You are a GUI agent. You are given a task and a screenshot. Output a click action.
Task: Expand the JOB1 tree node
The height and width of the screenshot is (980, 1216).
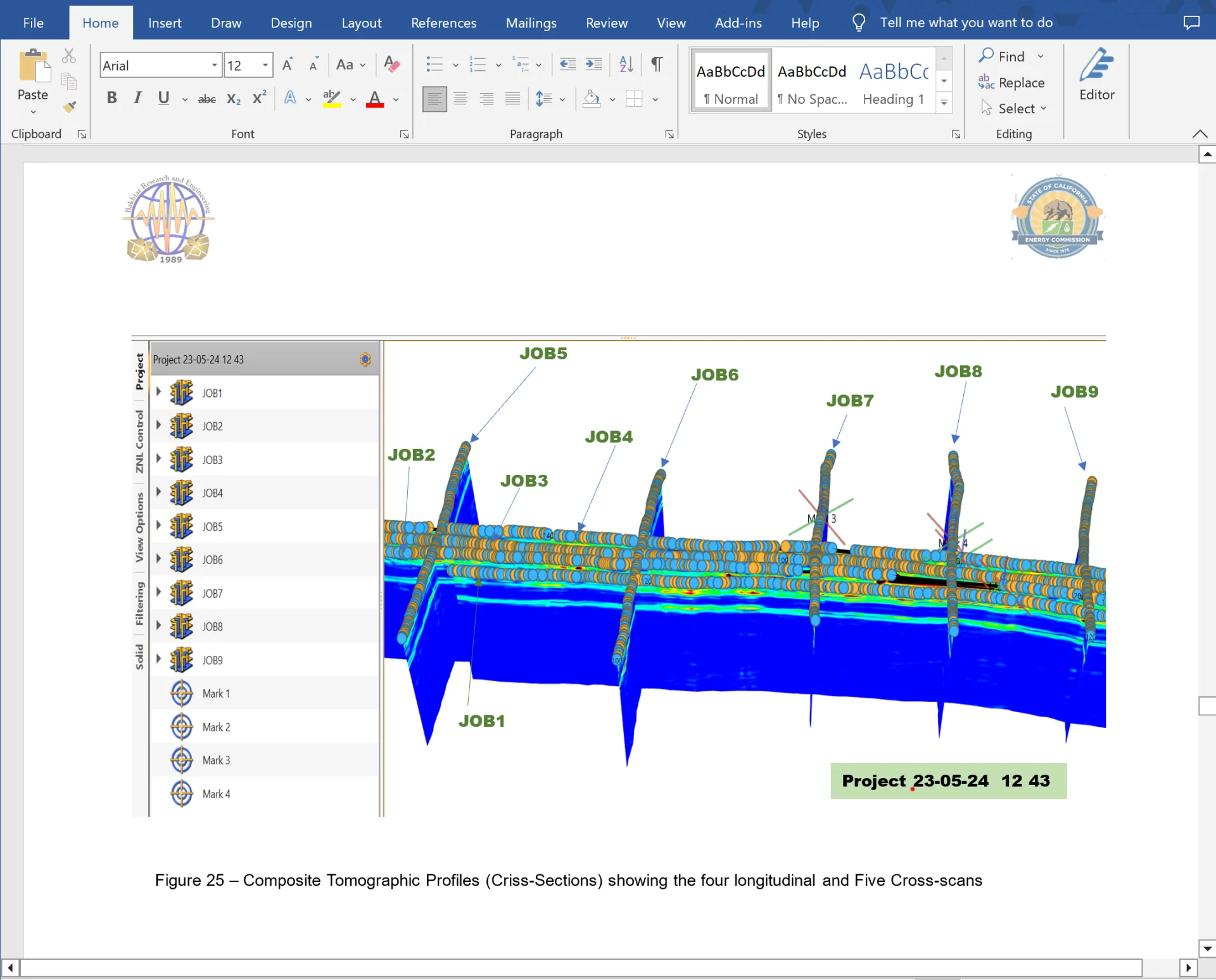tap(158, 392)
